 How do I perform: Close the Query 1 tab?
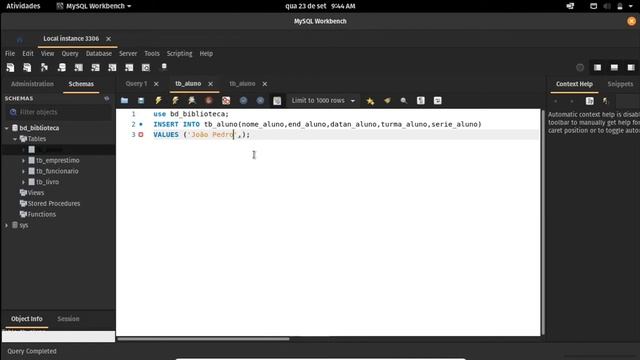[156, 84]
